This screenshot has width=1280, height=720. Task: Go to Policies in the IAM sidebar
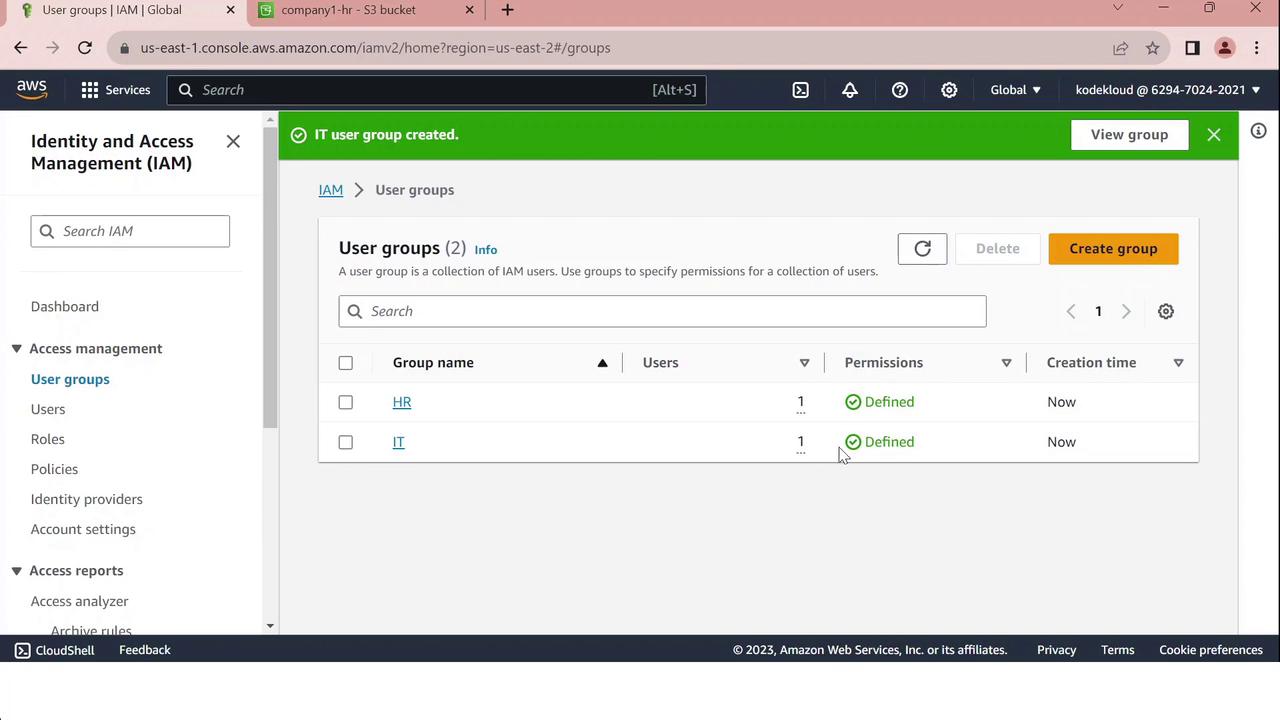point(54,469)
